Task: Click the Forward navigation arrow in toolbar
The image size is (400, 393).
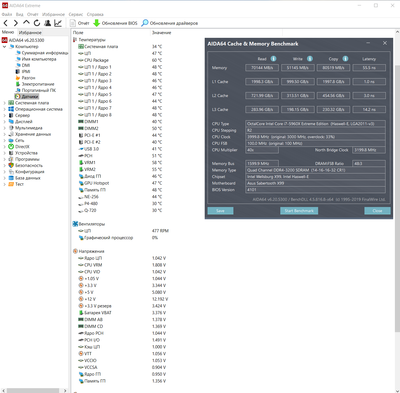Action: pyautogui.click(x=16, y=23)
